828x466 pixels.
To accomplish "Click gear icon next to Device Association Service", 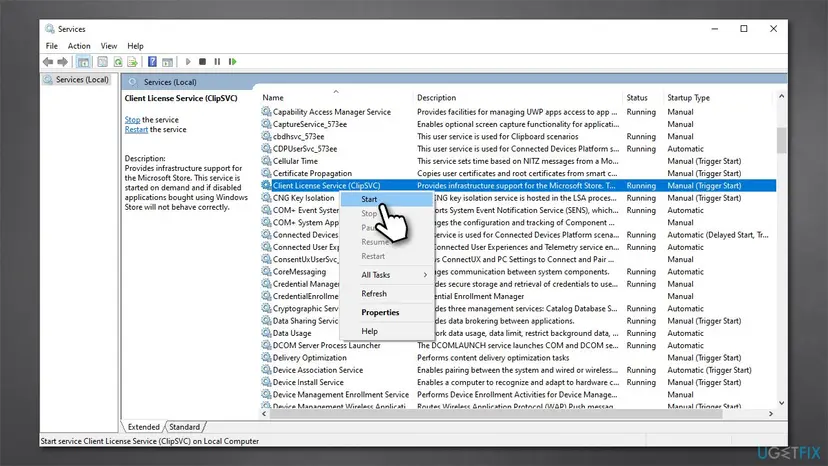I will (266, 370).
